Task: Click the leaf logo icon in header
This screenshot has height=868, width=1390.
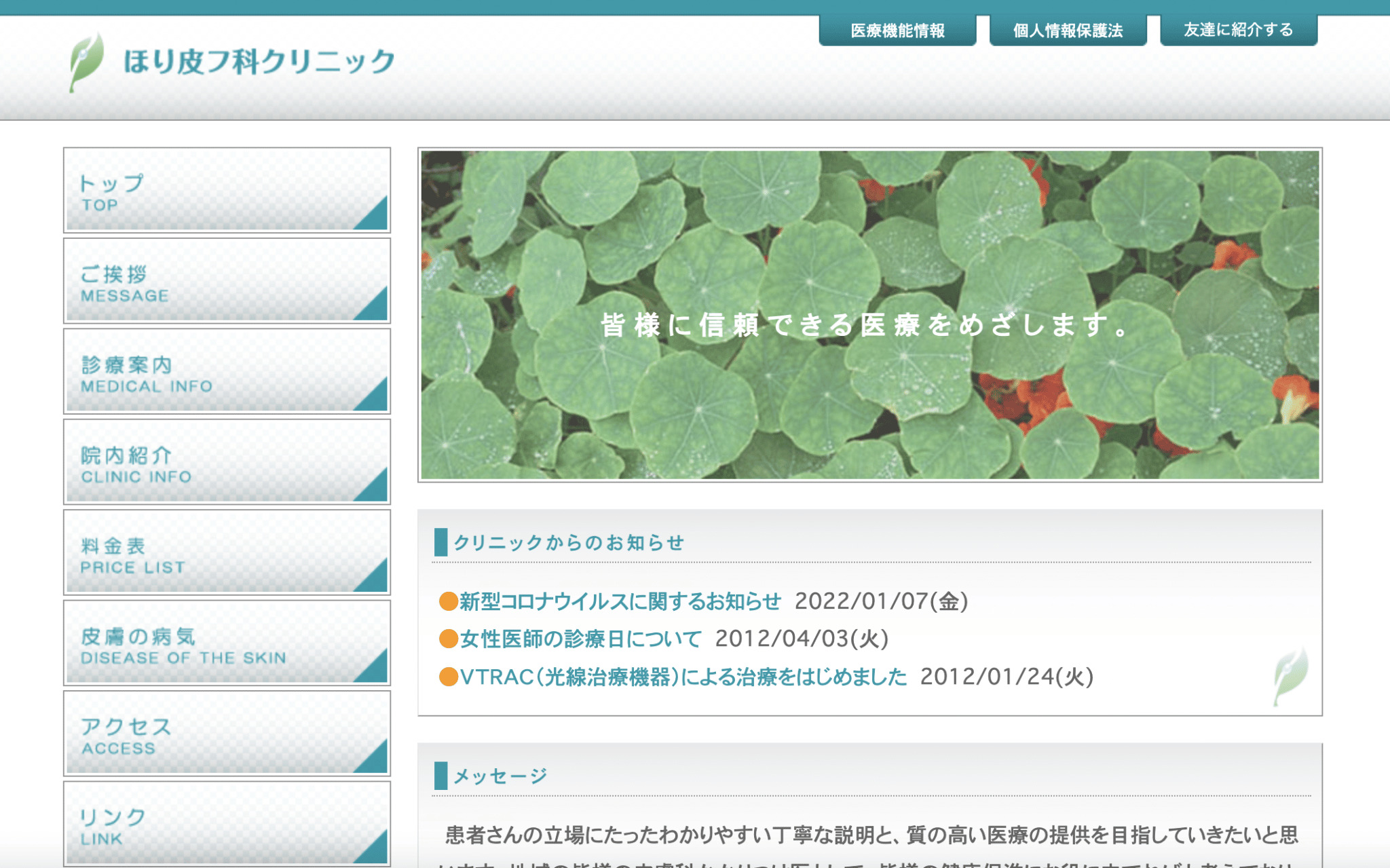Action: (x=86, y=61)
